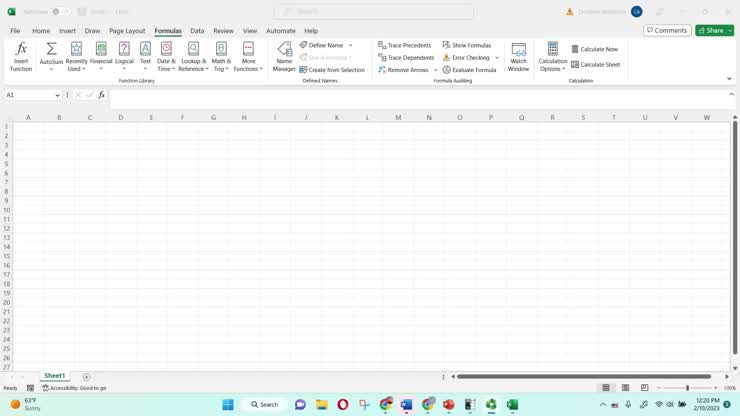Toggle the AutoSave switch
This screenshot has width=740, height=416.
click(61, 12)
